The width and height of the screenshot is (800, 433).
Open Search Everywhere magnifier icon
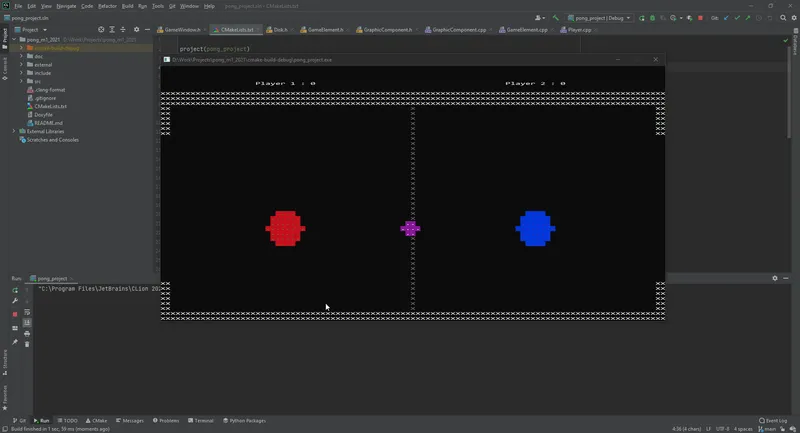tap(783, 18)
